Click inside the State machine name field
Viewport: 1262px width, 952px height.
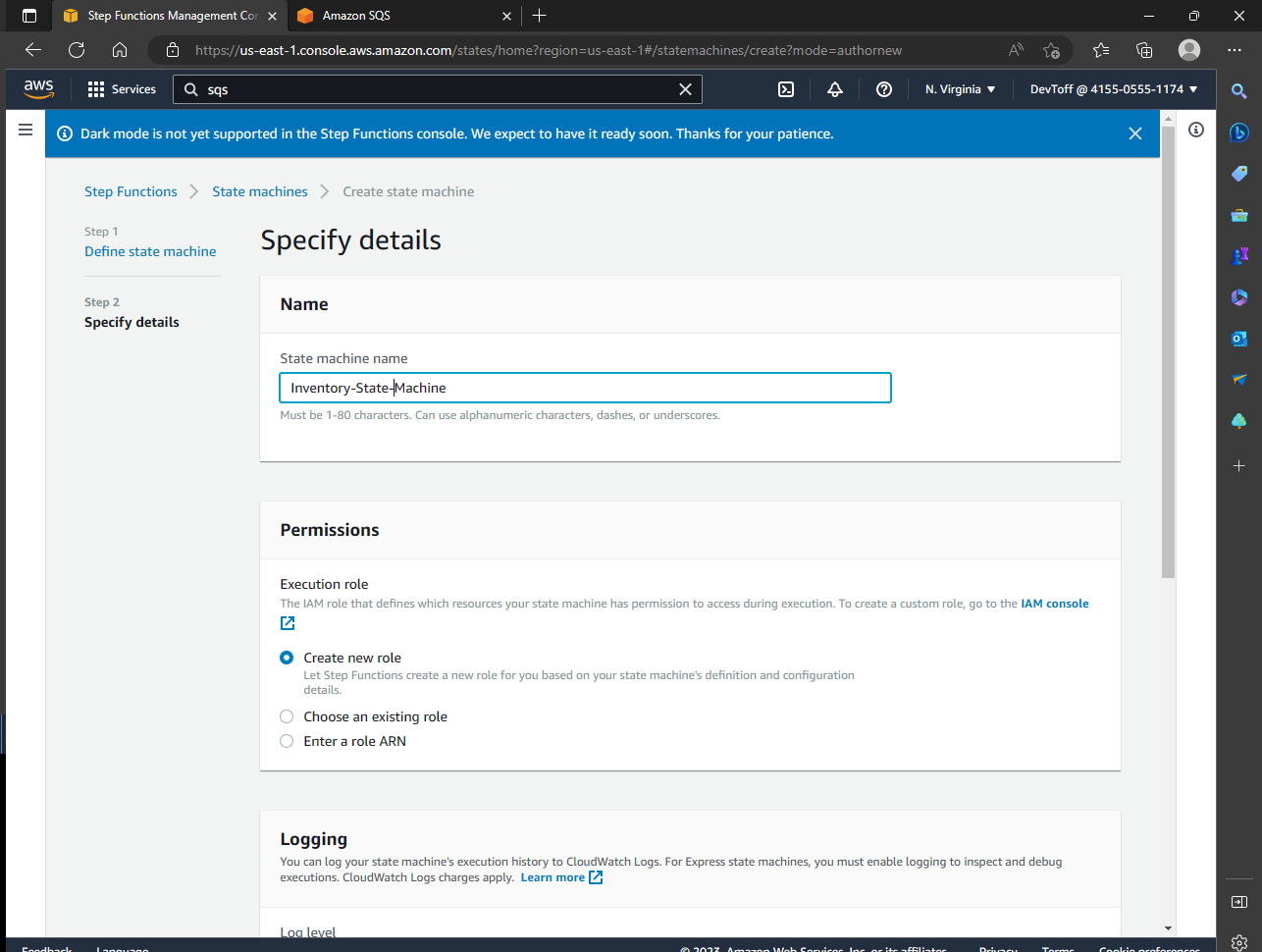[x=585, y=388]
